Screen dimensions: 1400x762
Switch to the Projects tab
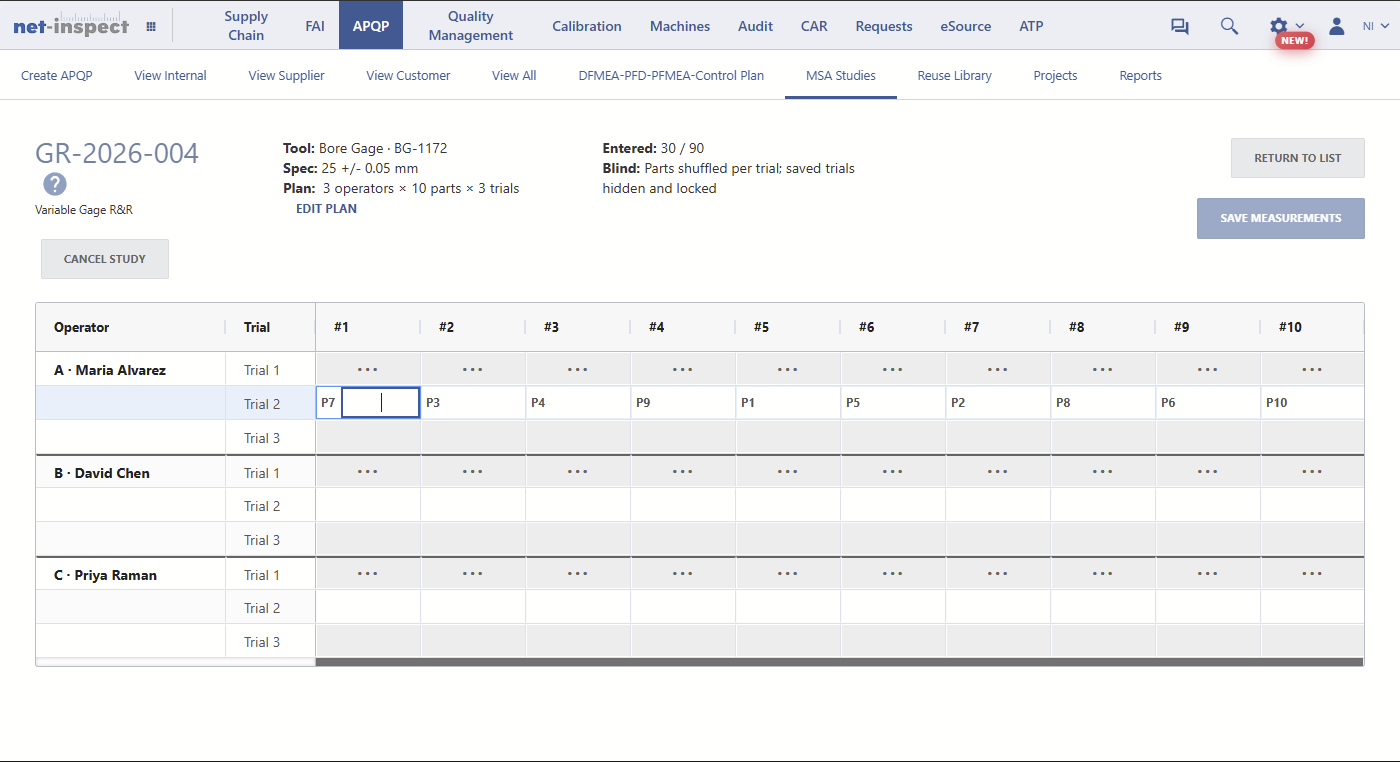click(x=1056, y=75)
